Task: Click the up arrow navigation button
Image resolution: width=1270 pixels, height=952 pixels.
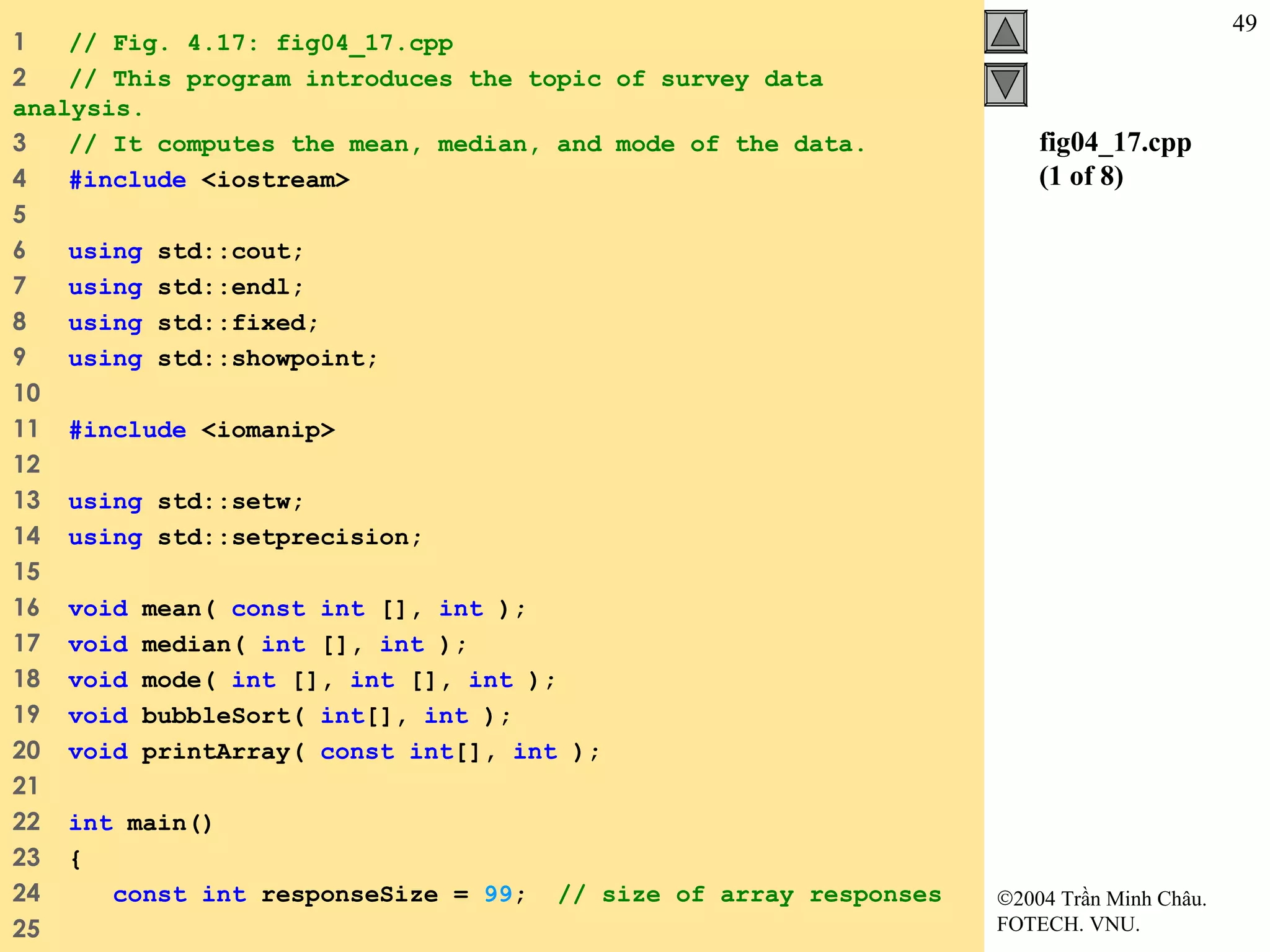Action: click(x=1005, y=32)
